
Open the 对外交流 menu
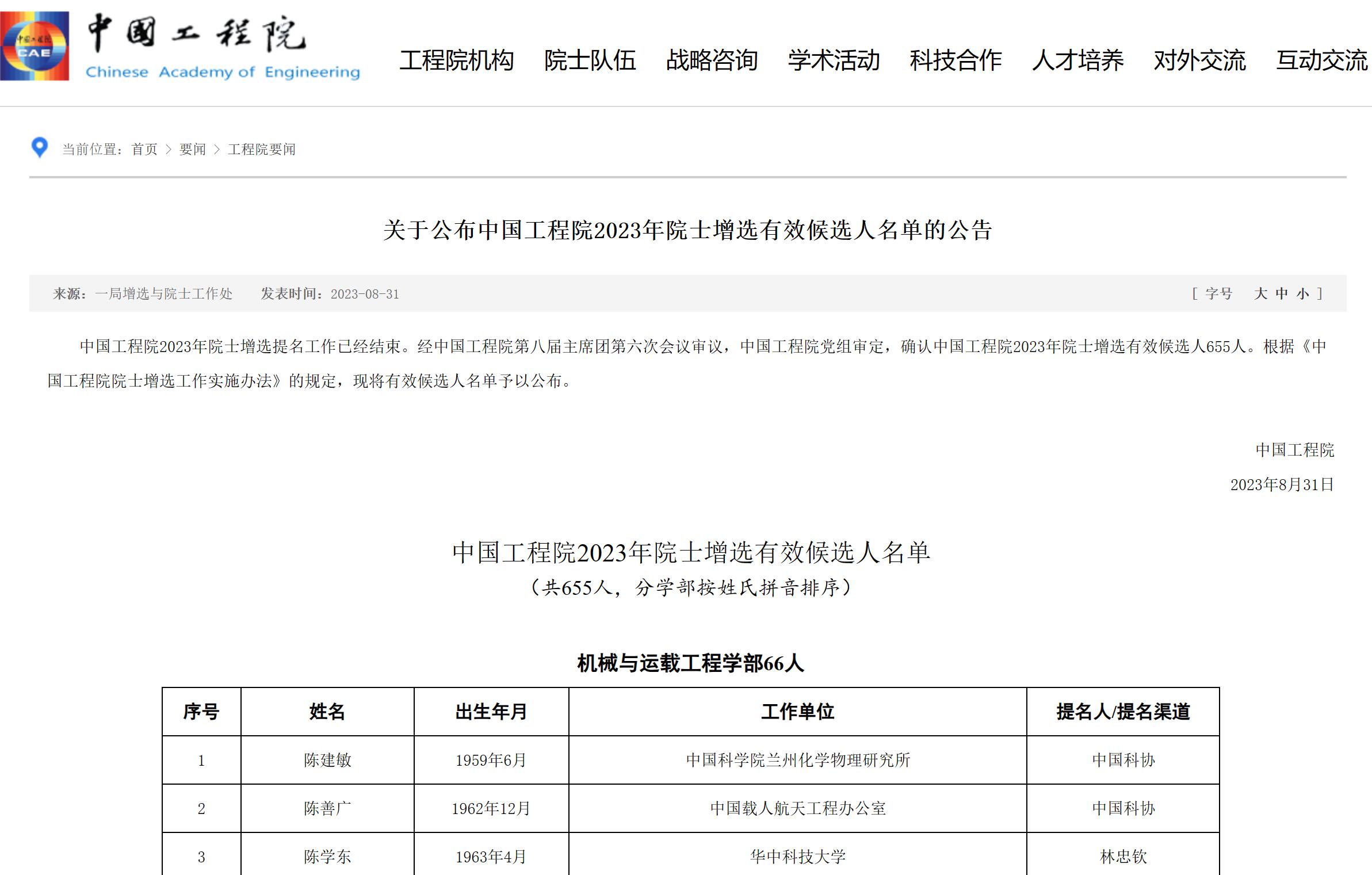1200,60
